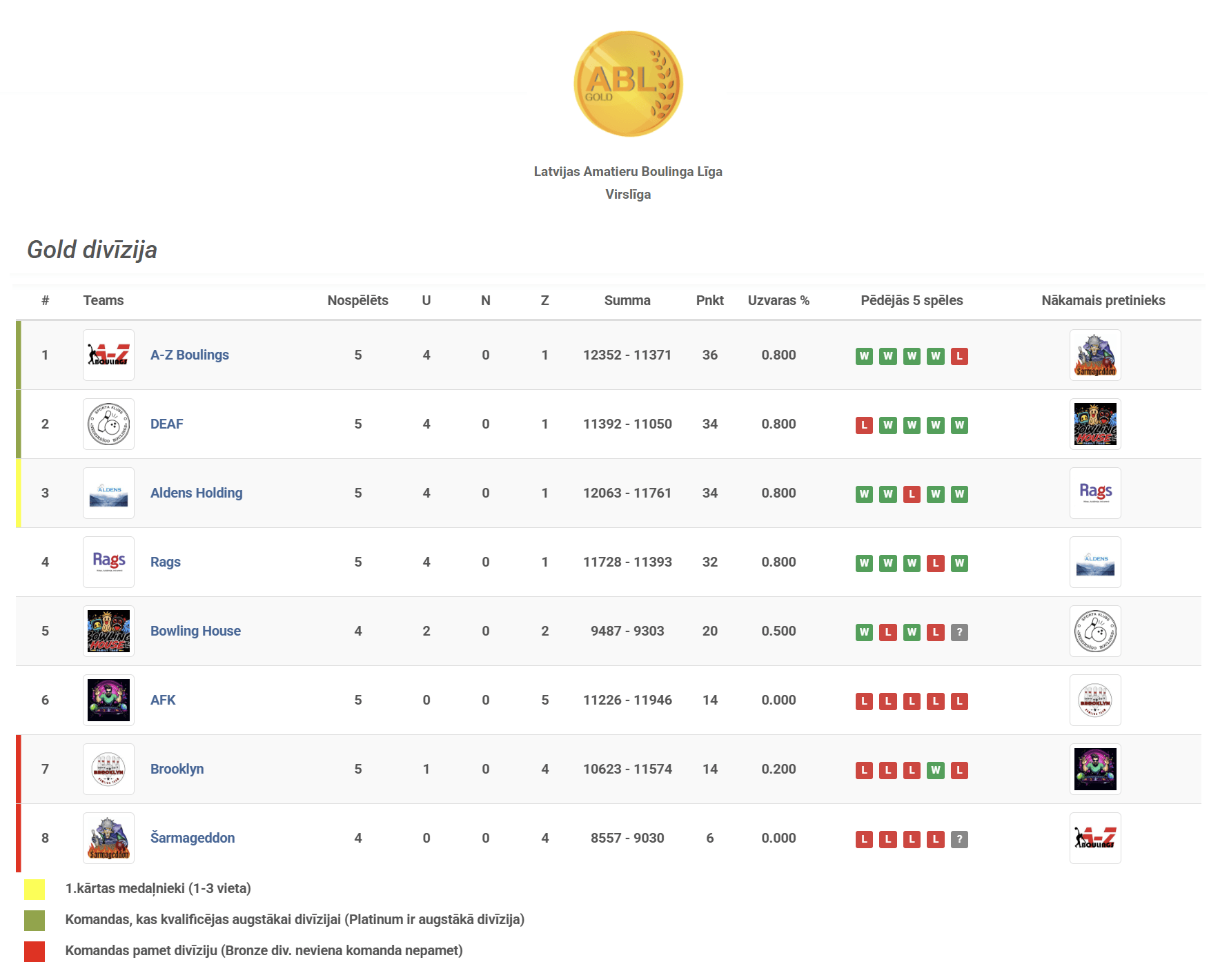This screenshot has width=1209, height=980.
Task: Select Aldens Holding logo in Teams column
Action: 108,493
